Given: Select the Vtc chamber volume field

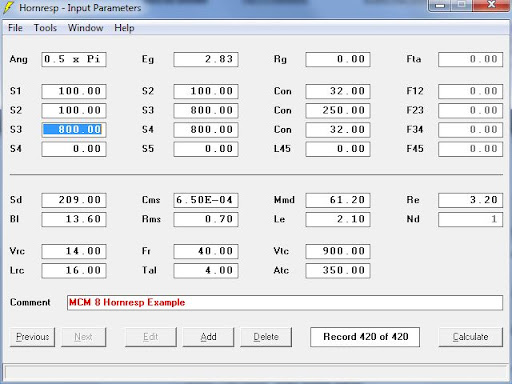Looking at the screenshot, I should [x=338, y=251].
